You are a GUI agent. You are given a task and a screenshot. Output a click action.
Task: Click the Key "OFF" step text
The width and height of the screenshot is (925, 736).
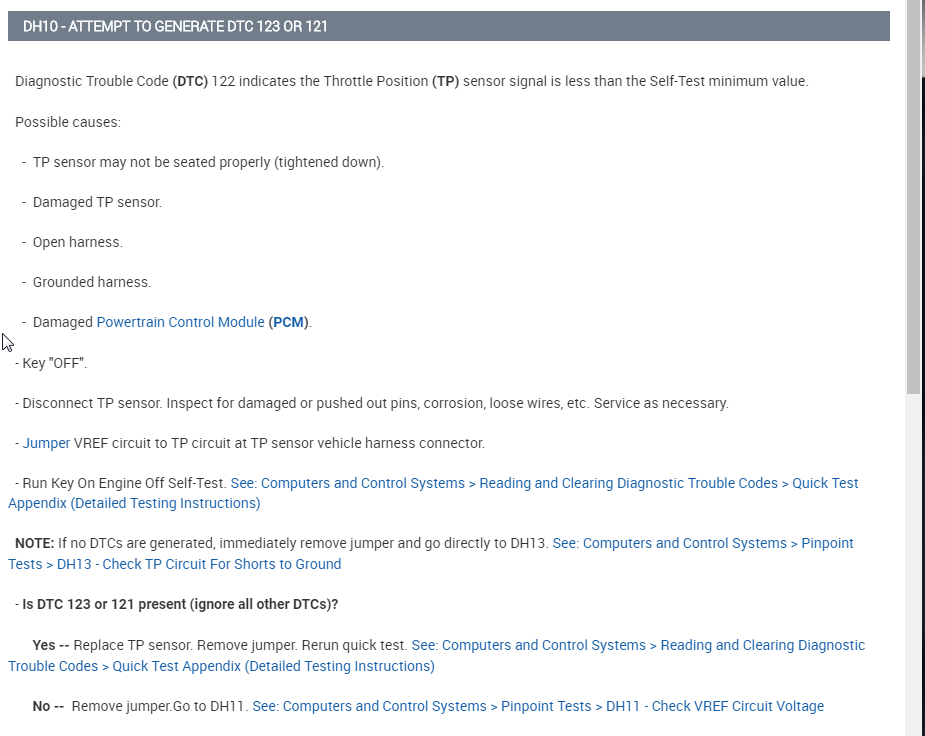[55, 363]
